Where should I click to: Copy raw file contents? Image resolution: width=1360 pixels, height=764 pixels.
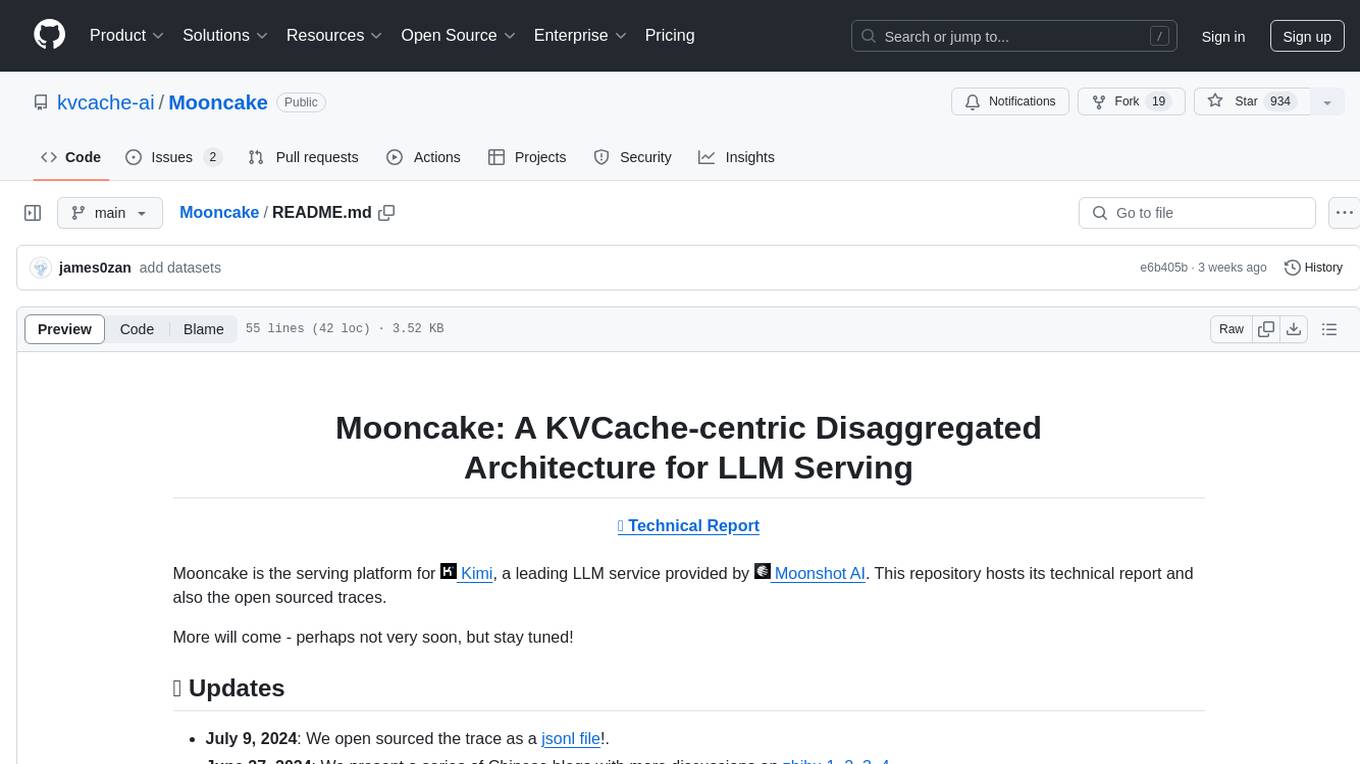[1266, 329]
